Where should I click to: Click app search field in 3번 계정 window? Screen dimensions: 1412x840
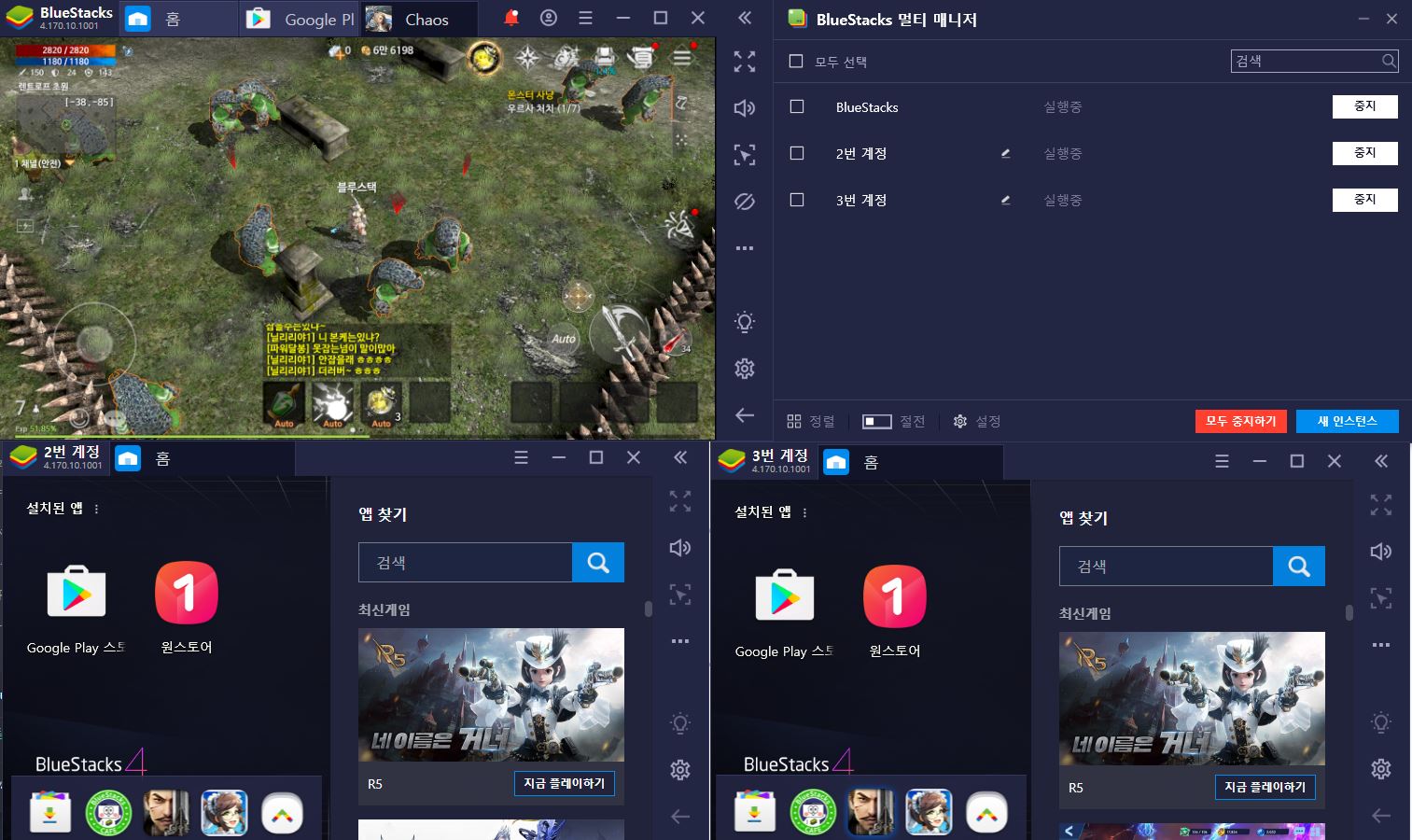[1166, 567]
